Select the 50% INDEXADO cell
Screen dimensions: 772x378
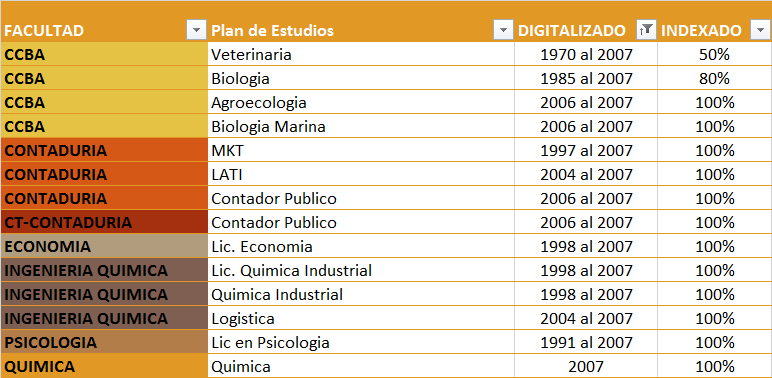pos(714,54)
